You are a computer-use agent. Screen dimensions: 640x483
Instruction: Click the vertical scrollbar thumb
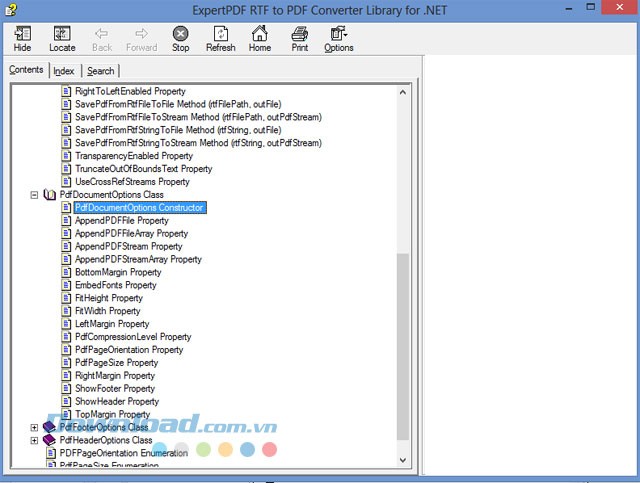pos(403,347)
